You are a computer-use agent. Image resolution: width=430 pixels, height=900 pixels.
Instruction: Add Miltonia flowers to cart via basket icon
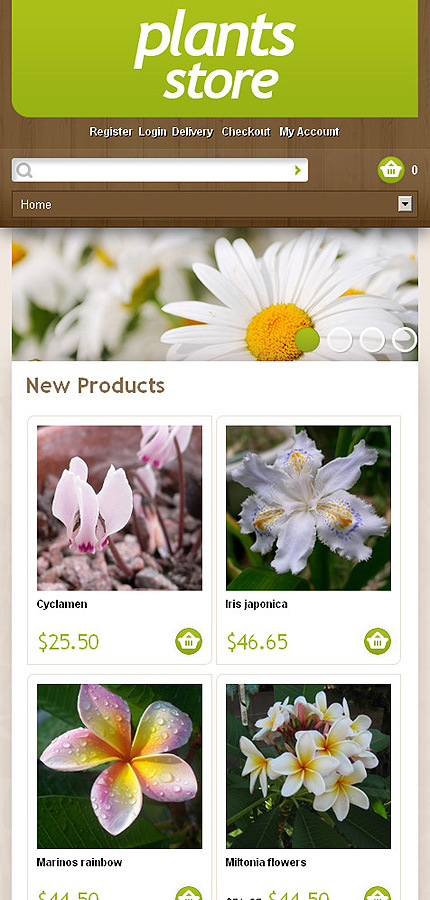pyautogui.click(x=378, y=894)
